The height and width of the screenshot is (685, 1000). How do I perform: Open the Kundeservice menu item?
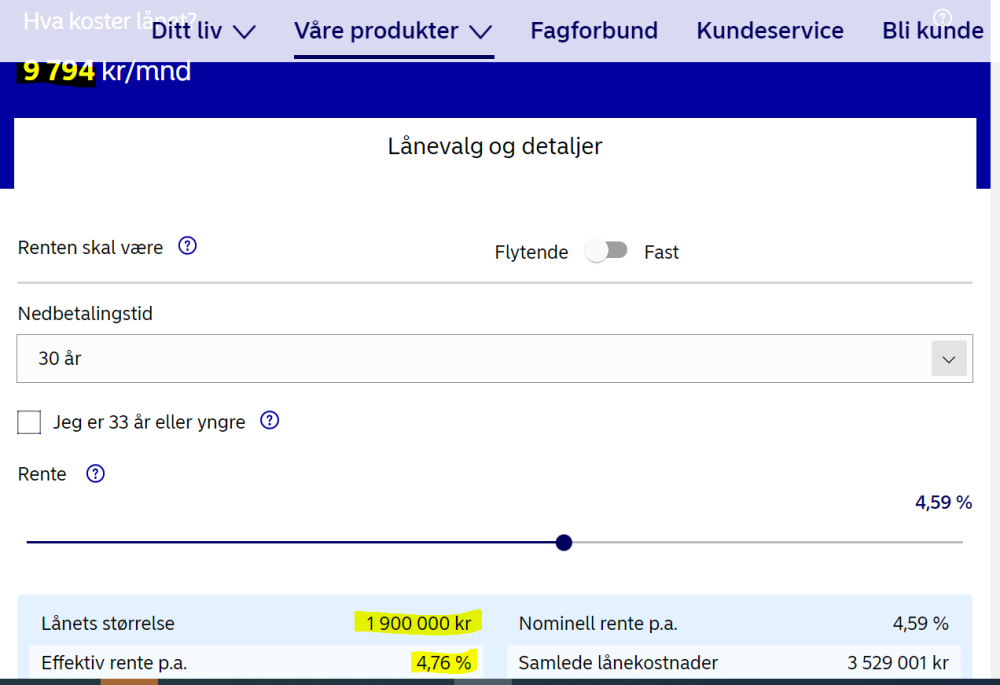click(x=770, y=31)
